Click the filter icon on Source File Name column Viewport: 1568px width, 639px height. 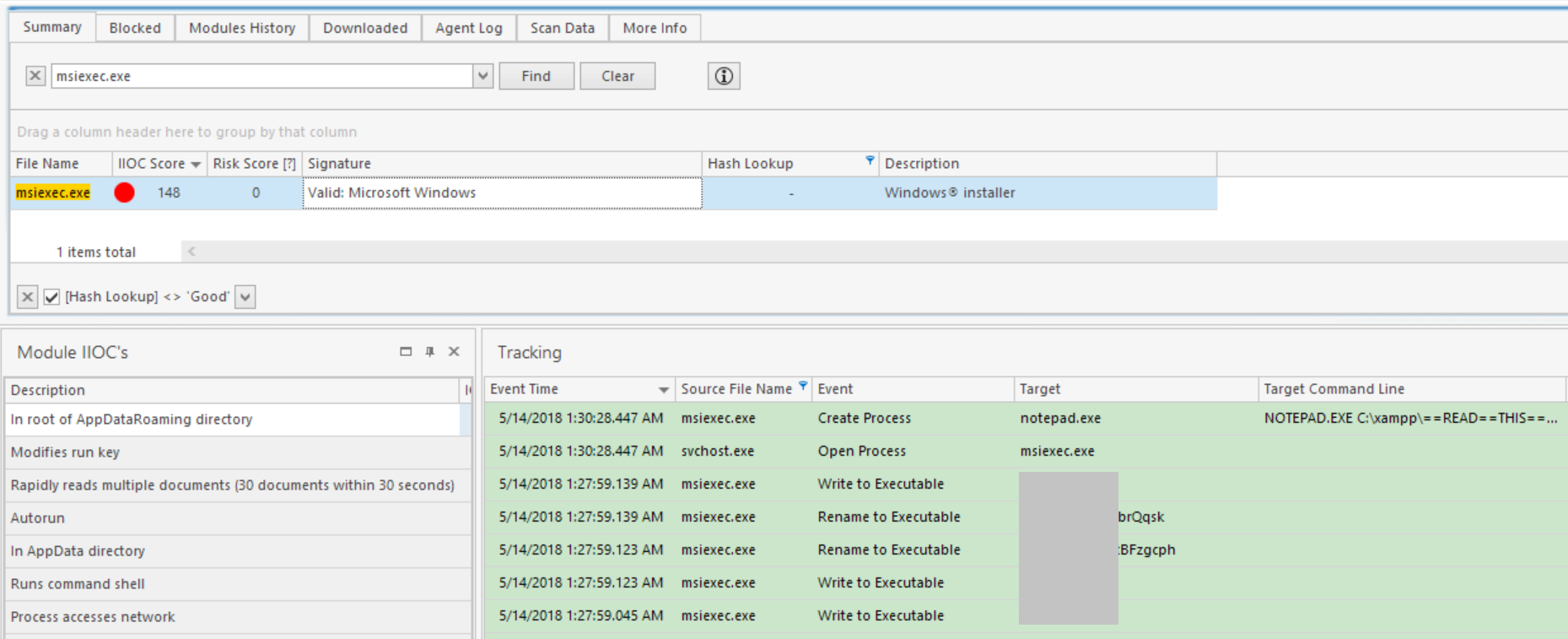click(803, 387)
